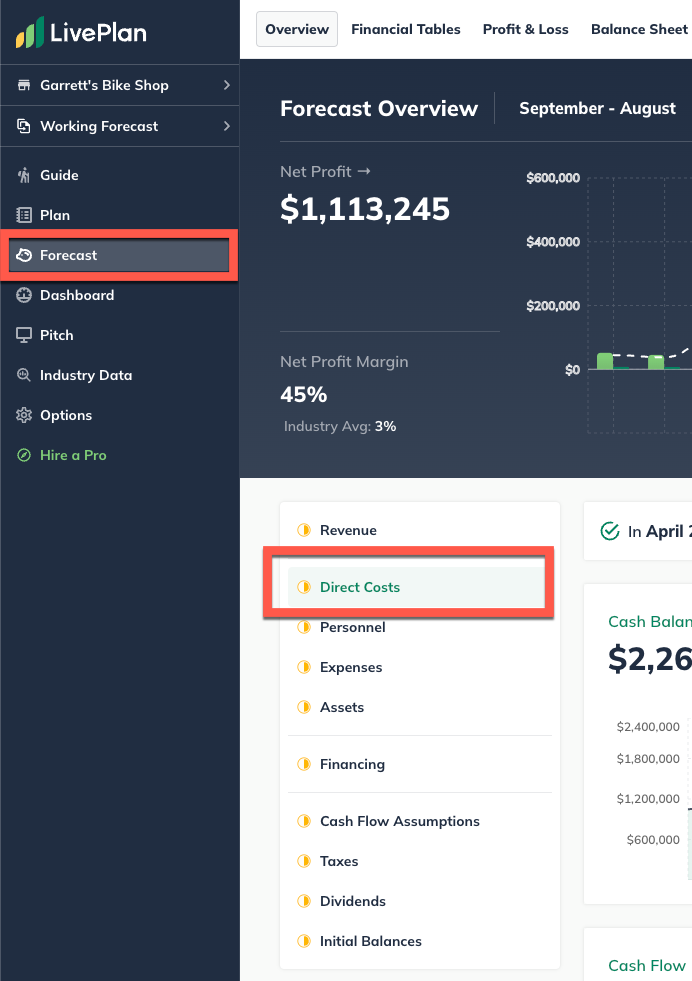This screenshot has height=981, width=692.
Task: Click the Cash Flow Assumptions status icon
Action: click(304, 821)
